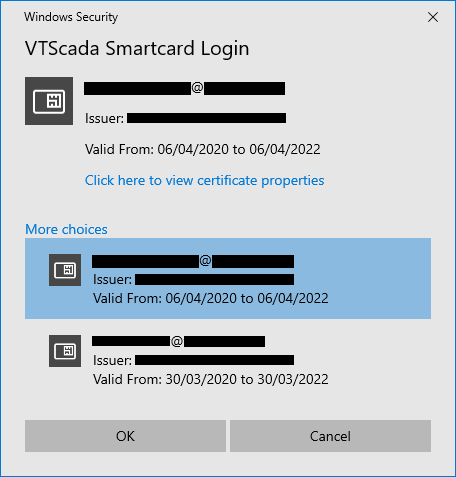456x477 pixels.
Task: Click the VTScada Smartcard Login heading
Action: tap(137, 49)
